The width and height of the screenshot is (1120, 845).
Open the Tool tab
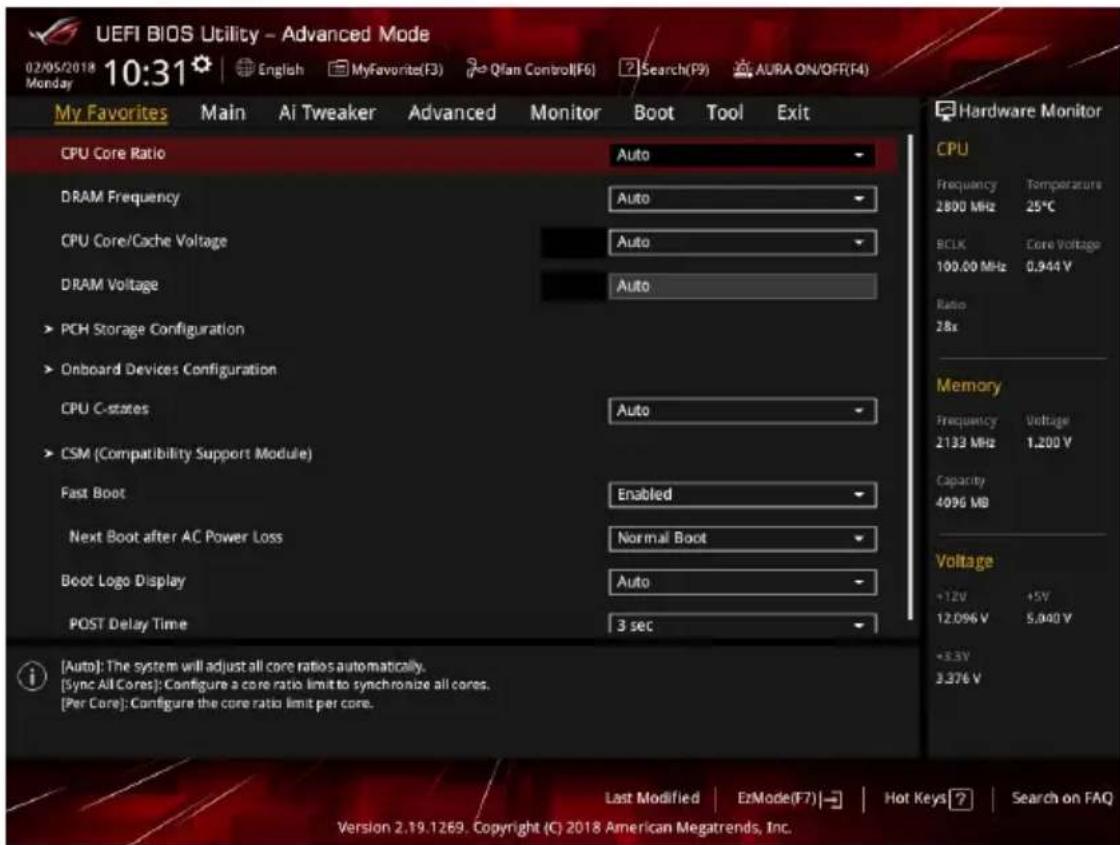(724, 113)
